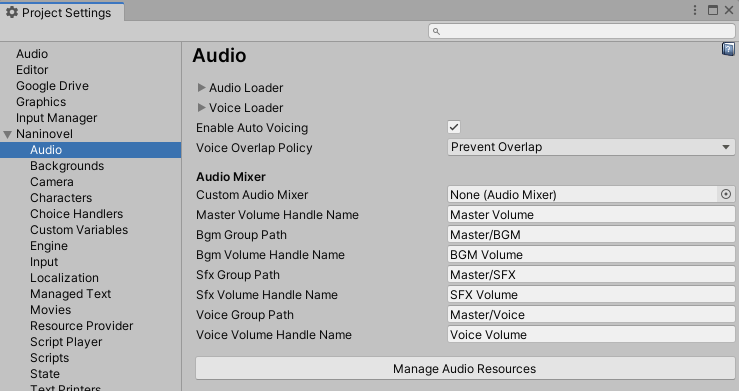
Task: Open Script Player under Naninovel
Action: [66, 342]
